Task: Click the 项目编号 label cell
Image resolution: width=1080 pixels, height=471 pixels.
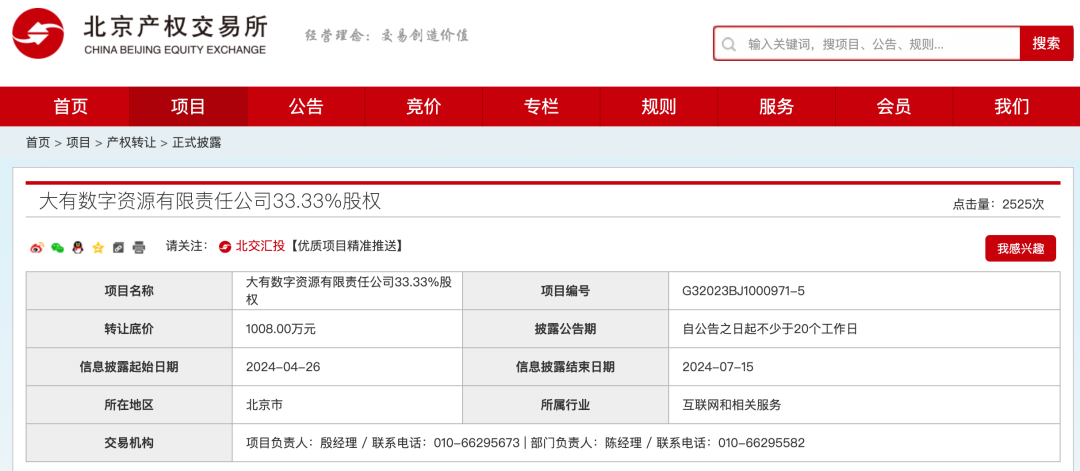Action: click(565, 291)
